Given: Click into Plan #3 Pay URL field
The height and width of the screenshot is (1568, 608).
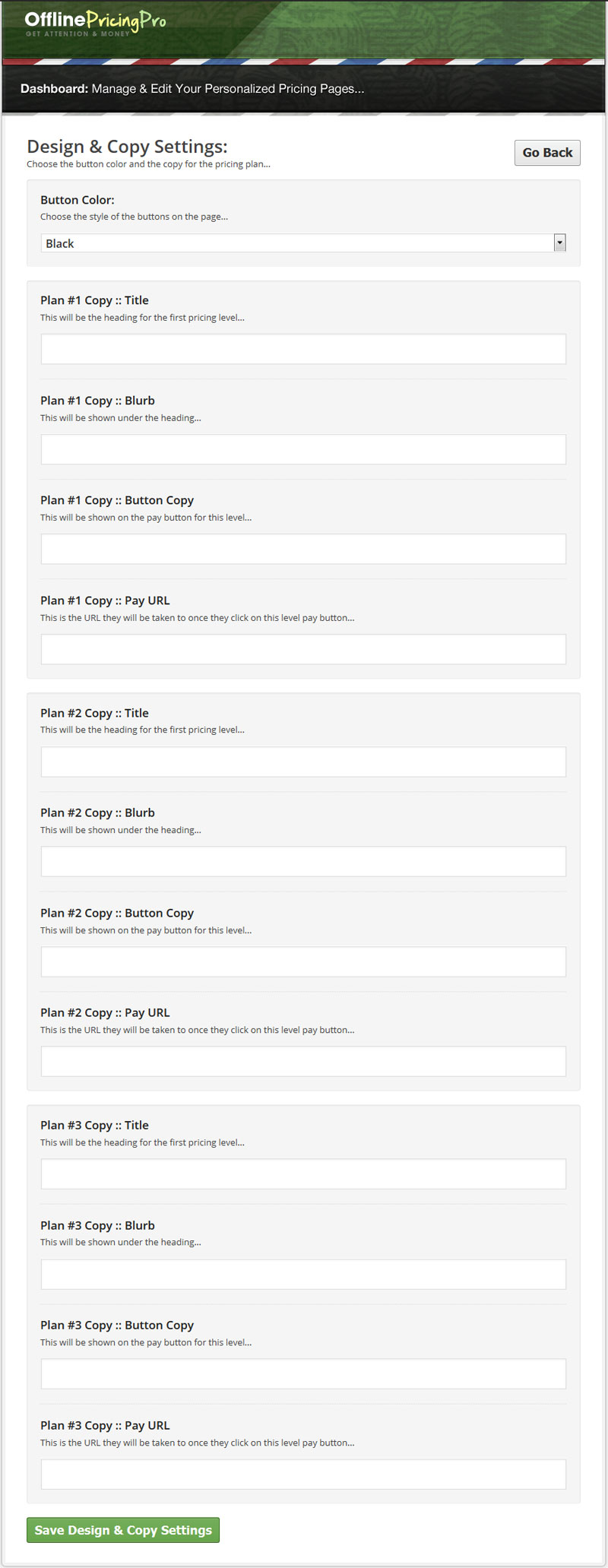Looking at the screenshot, I should (303, 1474).
